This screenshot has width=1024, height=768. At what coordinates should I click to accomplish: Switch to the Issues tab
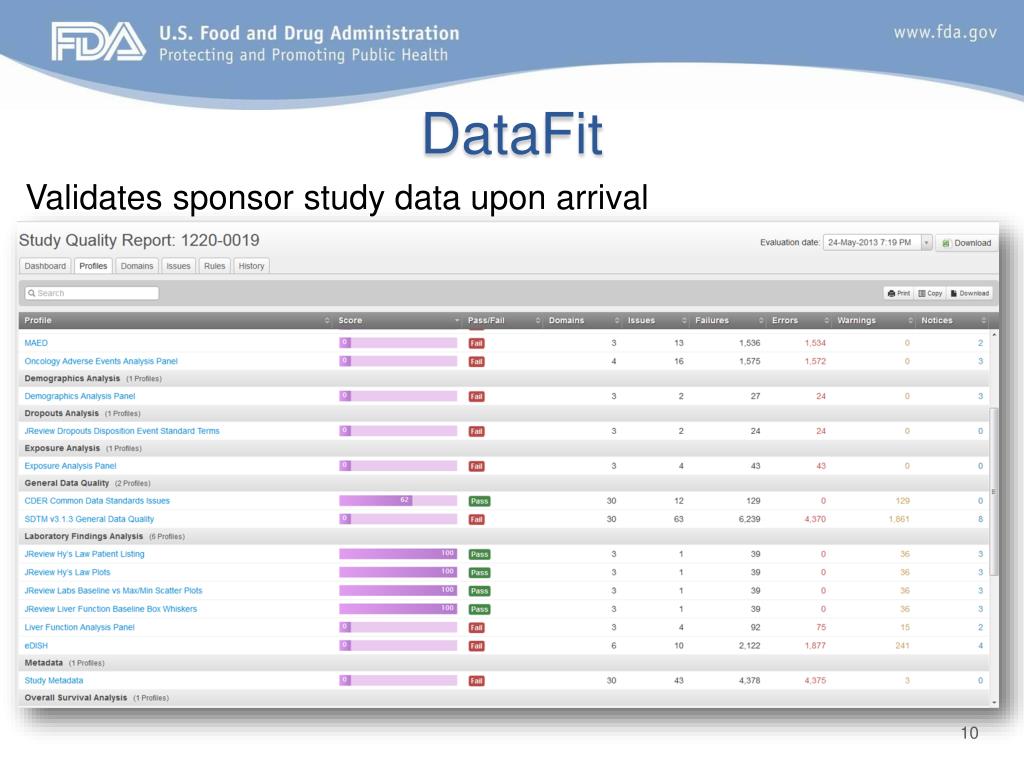pos(178,266)
